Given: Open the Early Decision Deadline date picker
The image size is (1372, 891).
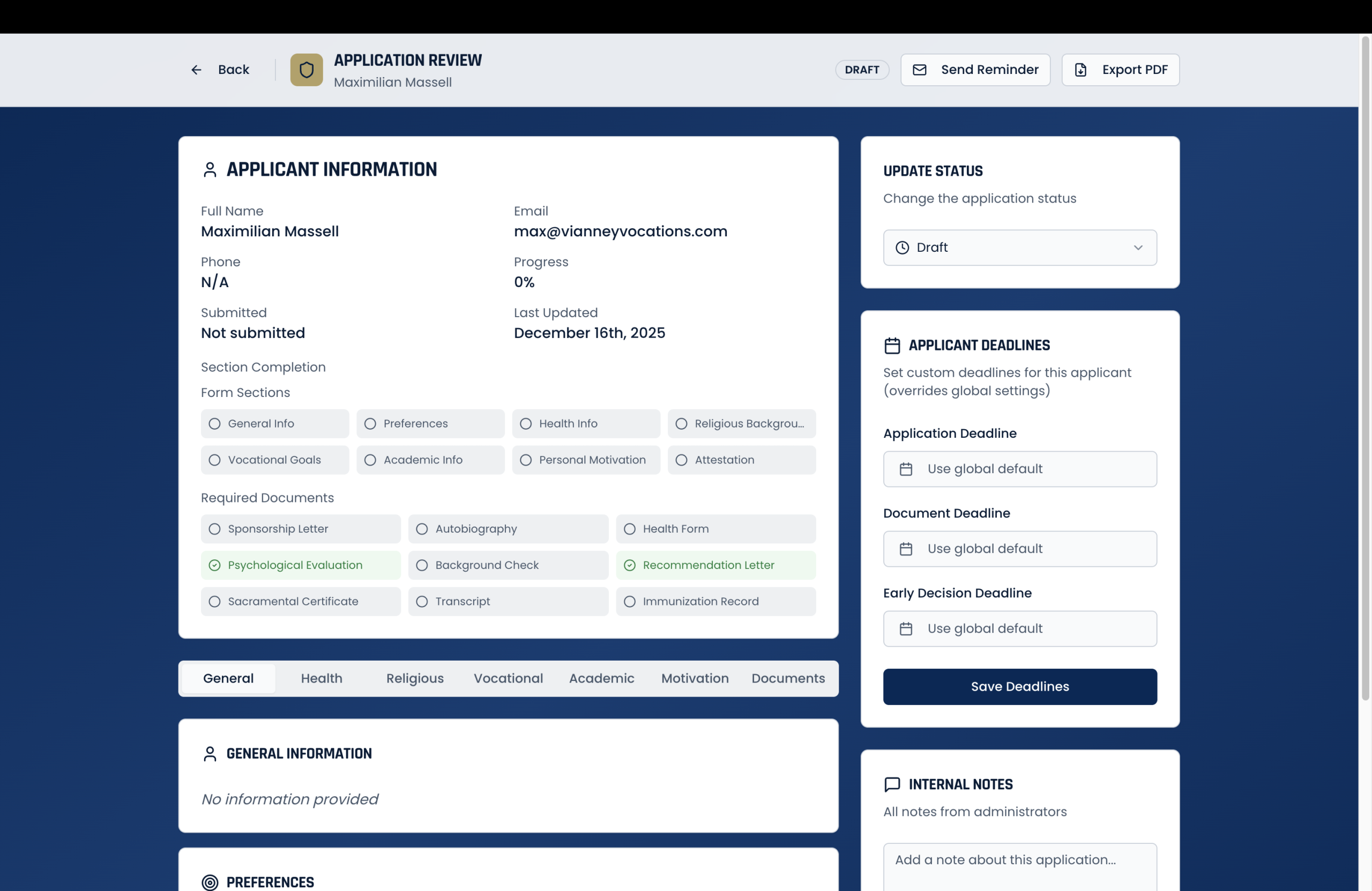Looking at the screenshot, I should (1019, 629).
